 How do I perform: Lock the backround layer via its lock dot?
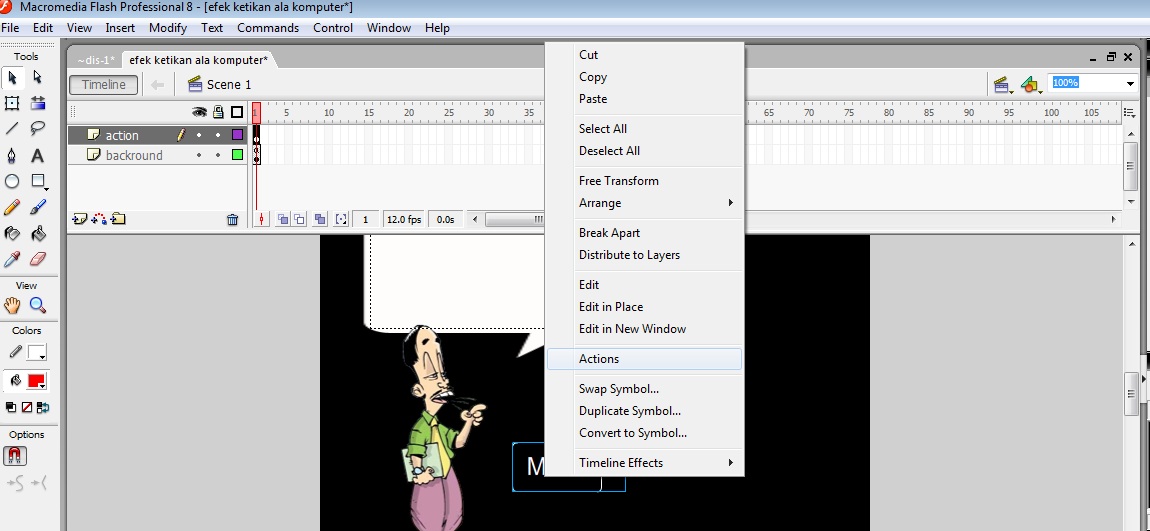coord(218,155)
